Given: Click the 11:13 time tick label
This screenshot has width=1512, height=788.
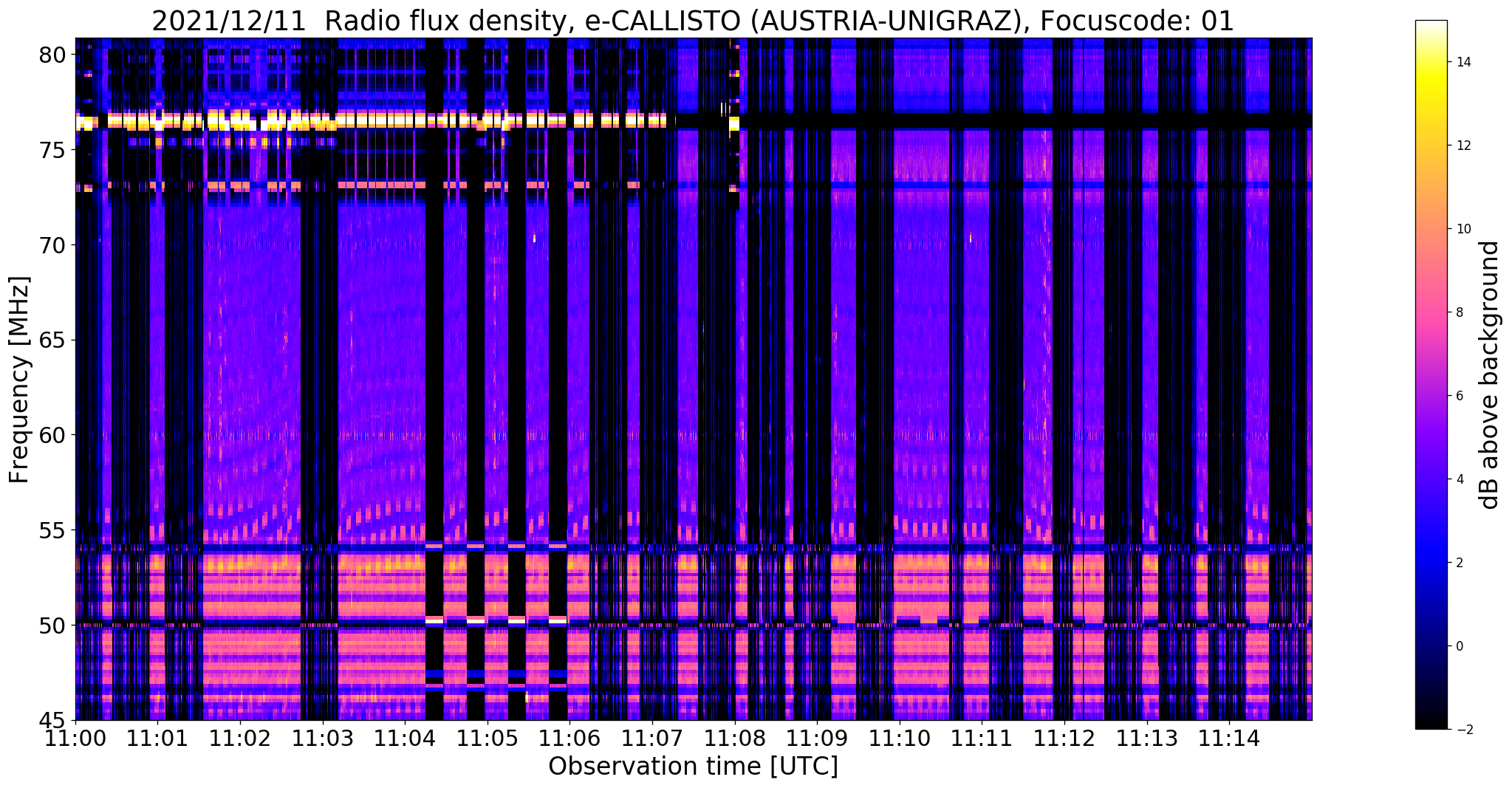Looking at the screenshot, I should point(1146,738).
